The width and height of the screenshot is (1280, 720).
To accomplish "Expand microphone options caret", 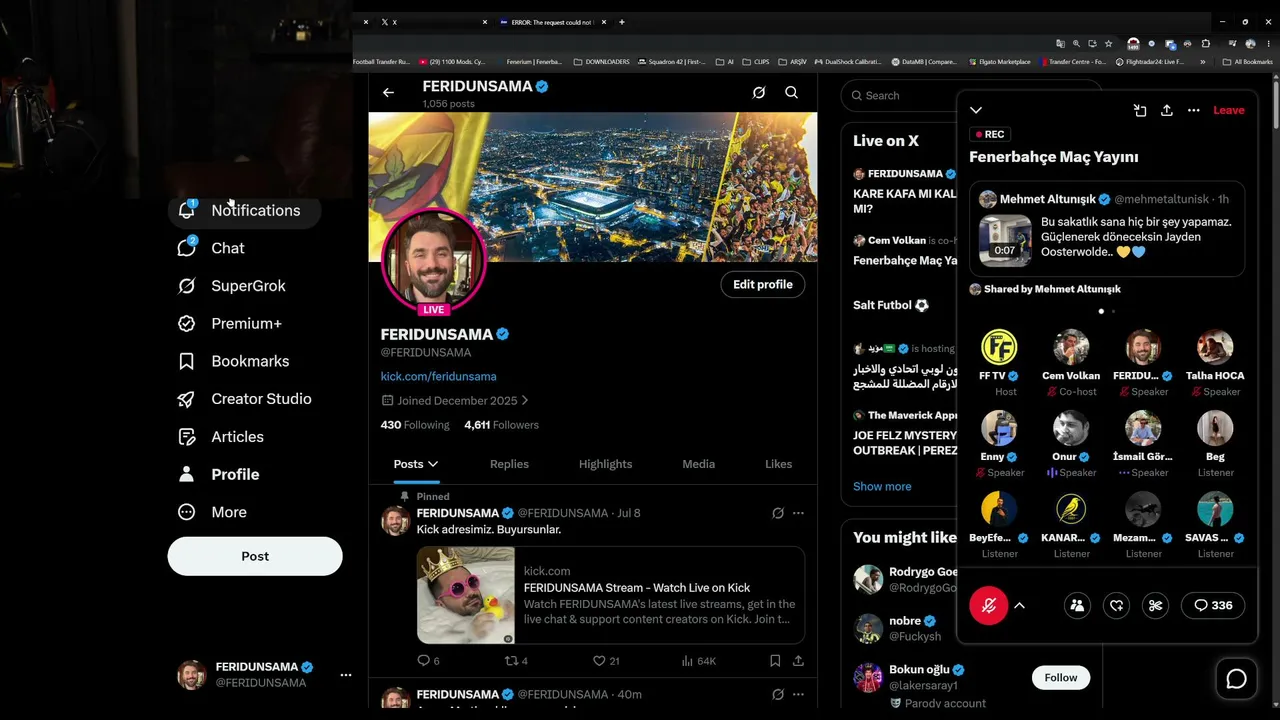I will [x=1020, y=605].
